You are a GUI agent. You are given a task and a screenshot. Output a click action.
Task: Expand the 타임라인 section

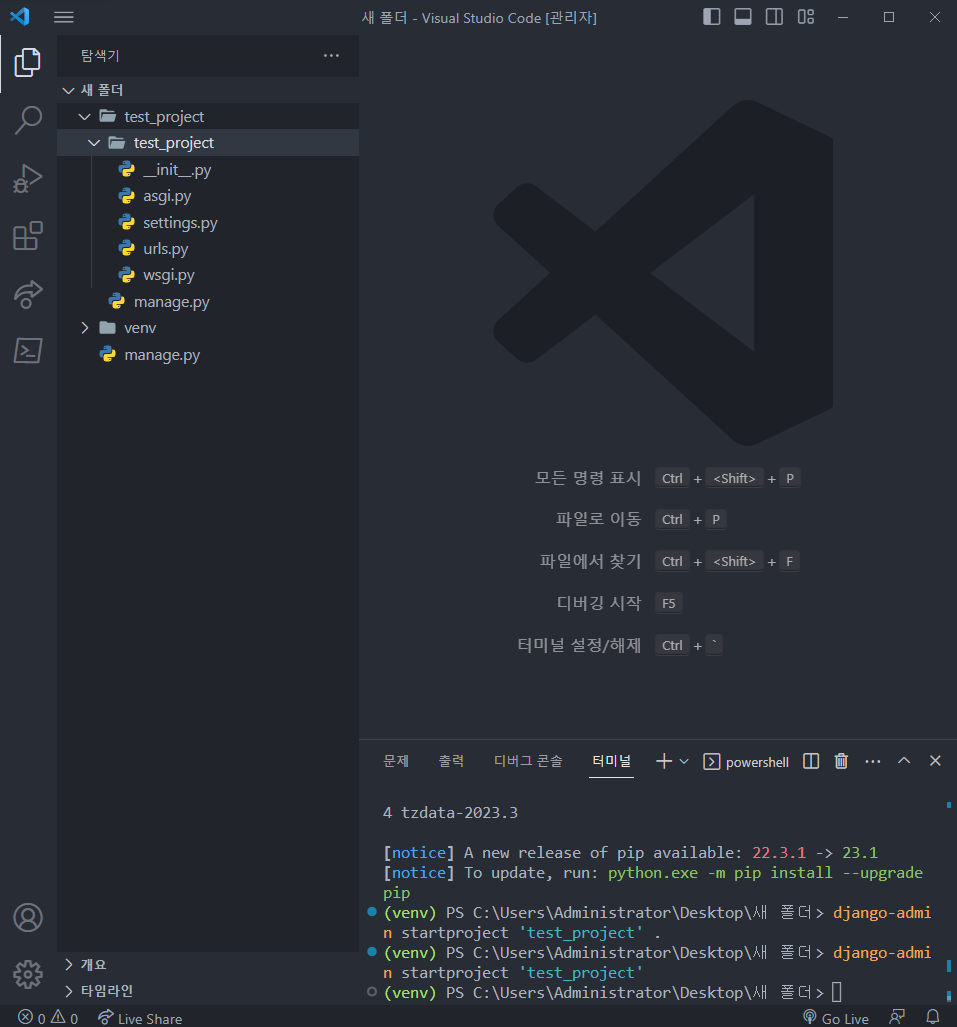coord(208,990)
